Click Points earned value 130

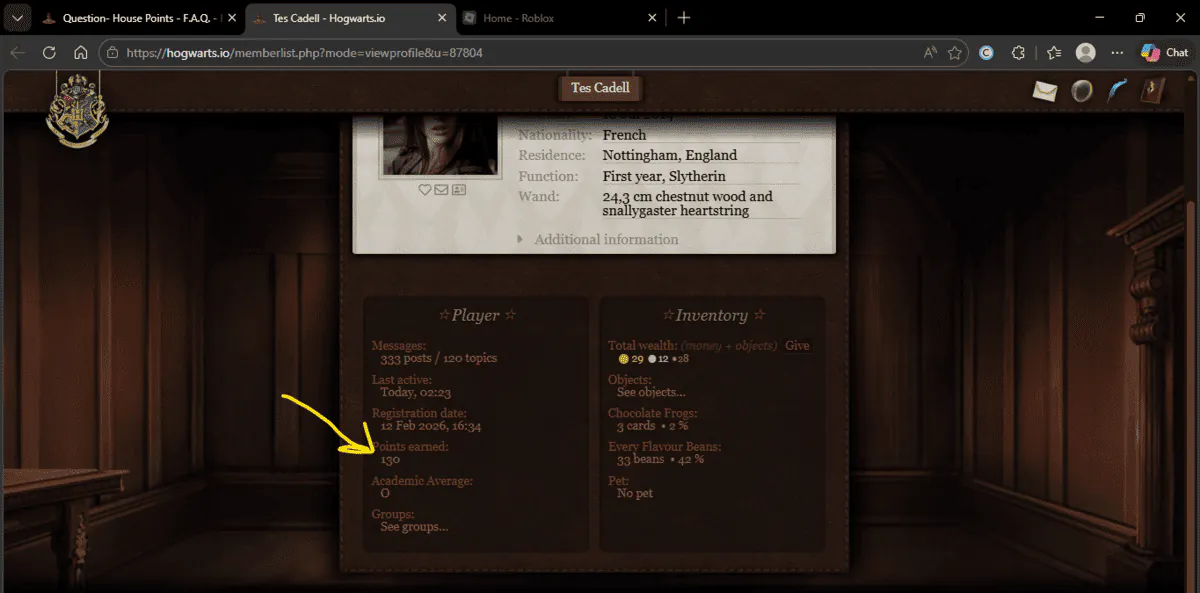(390, 460)
